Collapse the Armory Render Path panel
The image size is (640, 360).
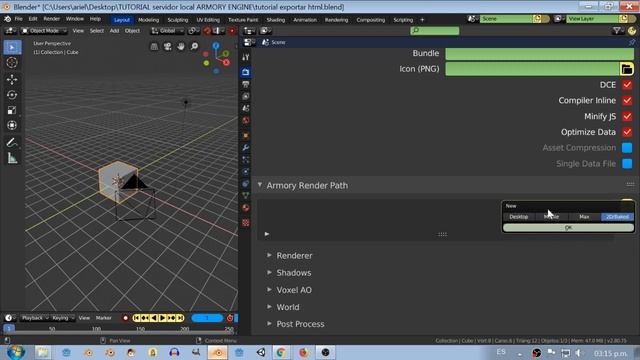pos(260,185)
